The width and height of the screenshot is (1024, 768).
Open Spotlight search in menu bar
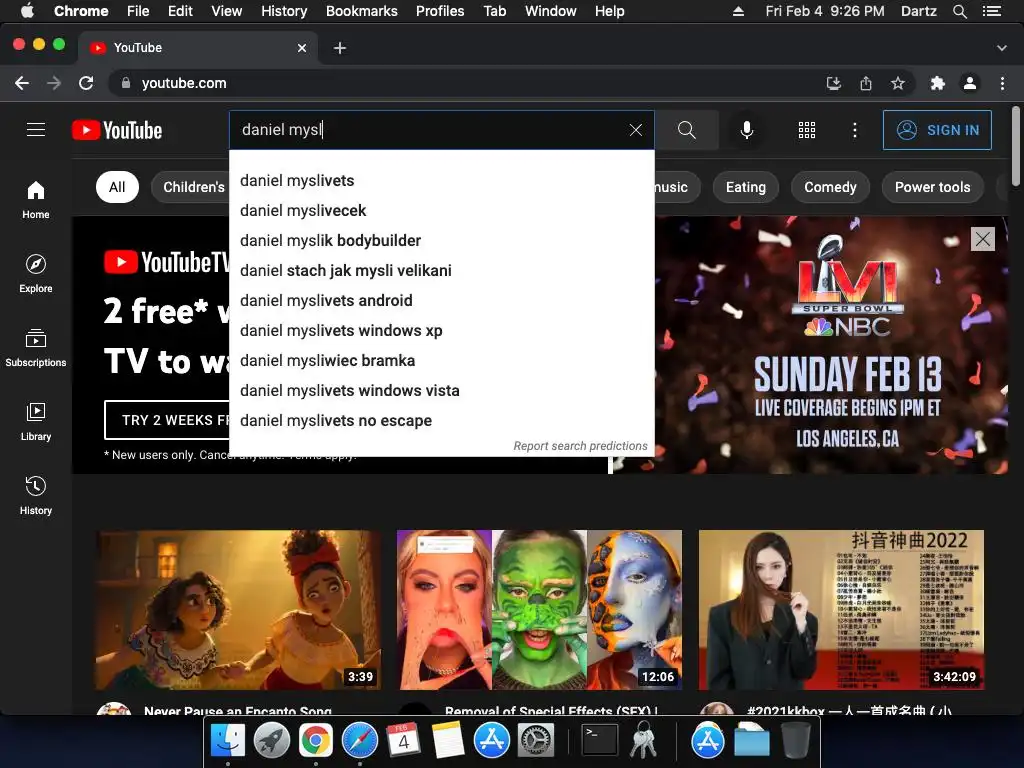click(959, 11)
